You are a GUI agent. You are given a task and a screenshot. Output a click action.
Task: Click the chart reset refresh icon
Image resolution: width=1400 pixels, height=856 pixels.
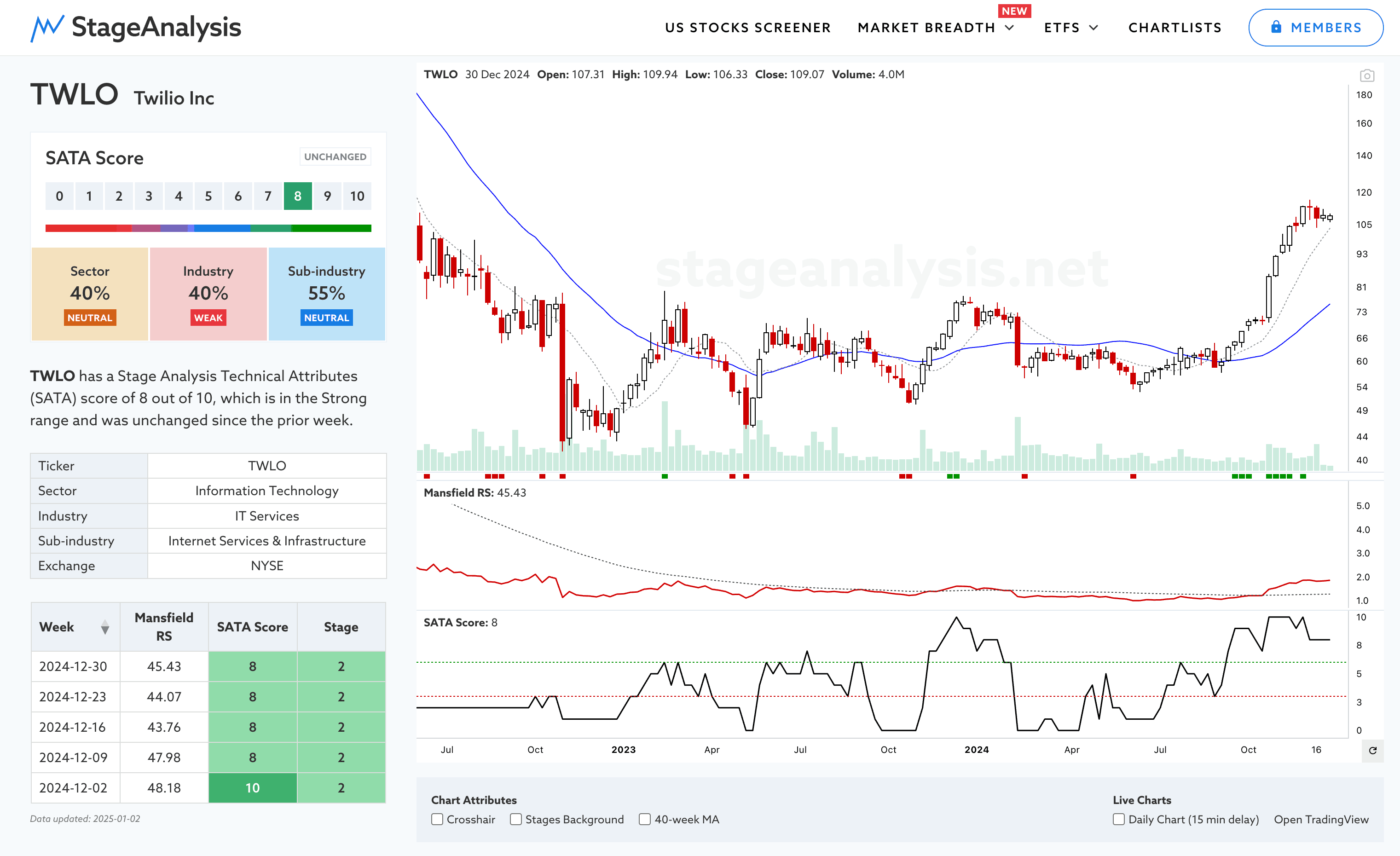(1372, 750)
